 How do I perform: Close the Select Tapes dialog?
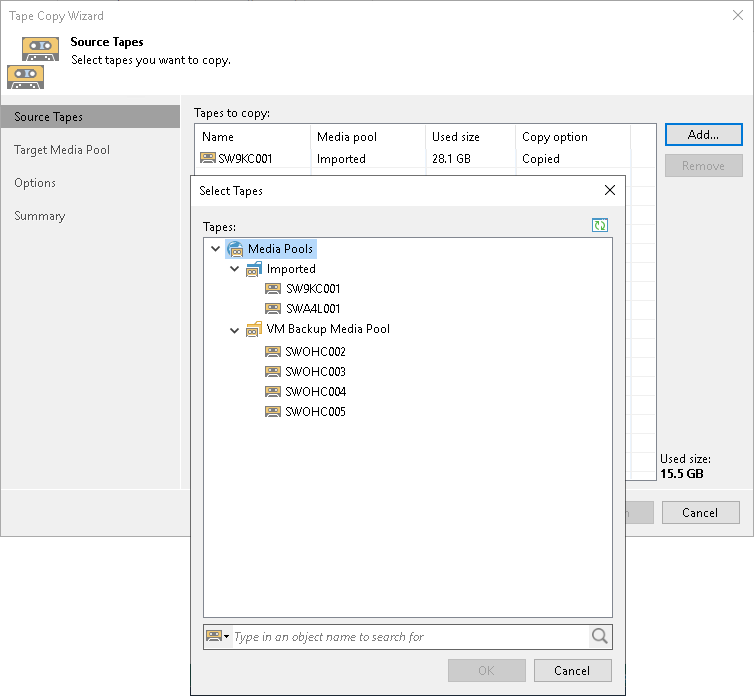click(x=610, y=190)
